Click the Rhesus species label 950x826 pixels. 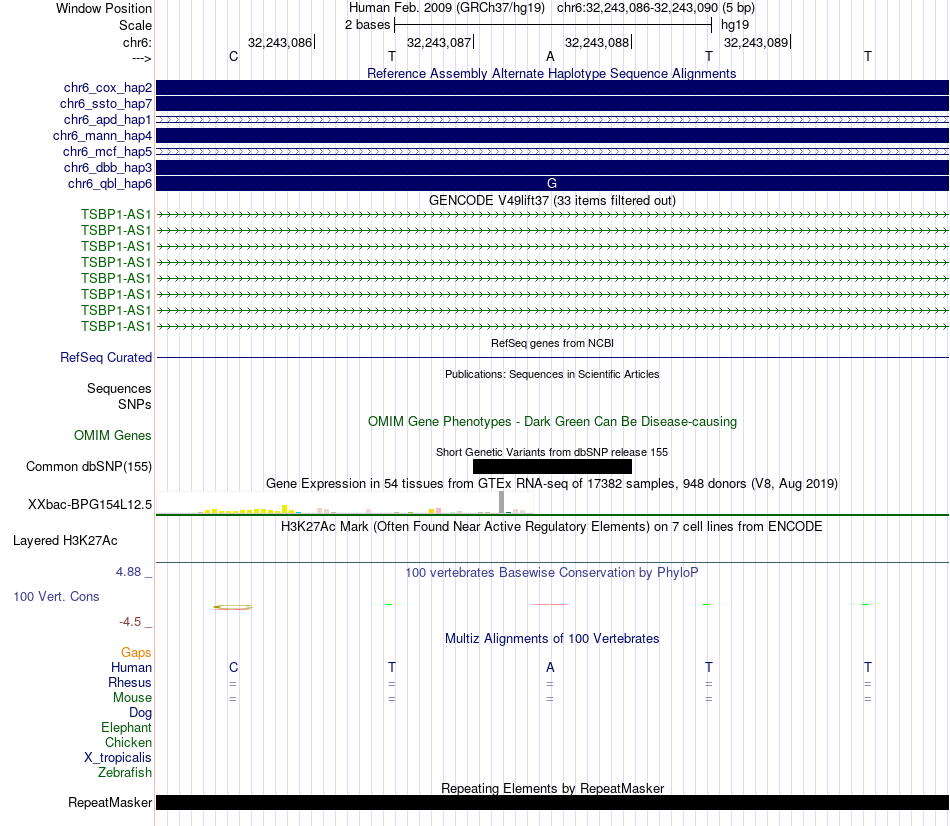click(x=130, y=683)
